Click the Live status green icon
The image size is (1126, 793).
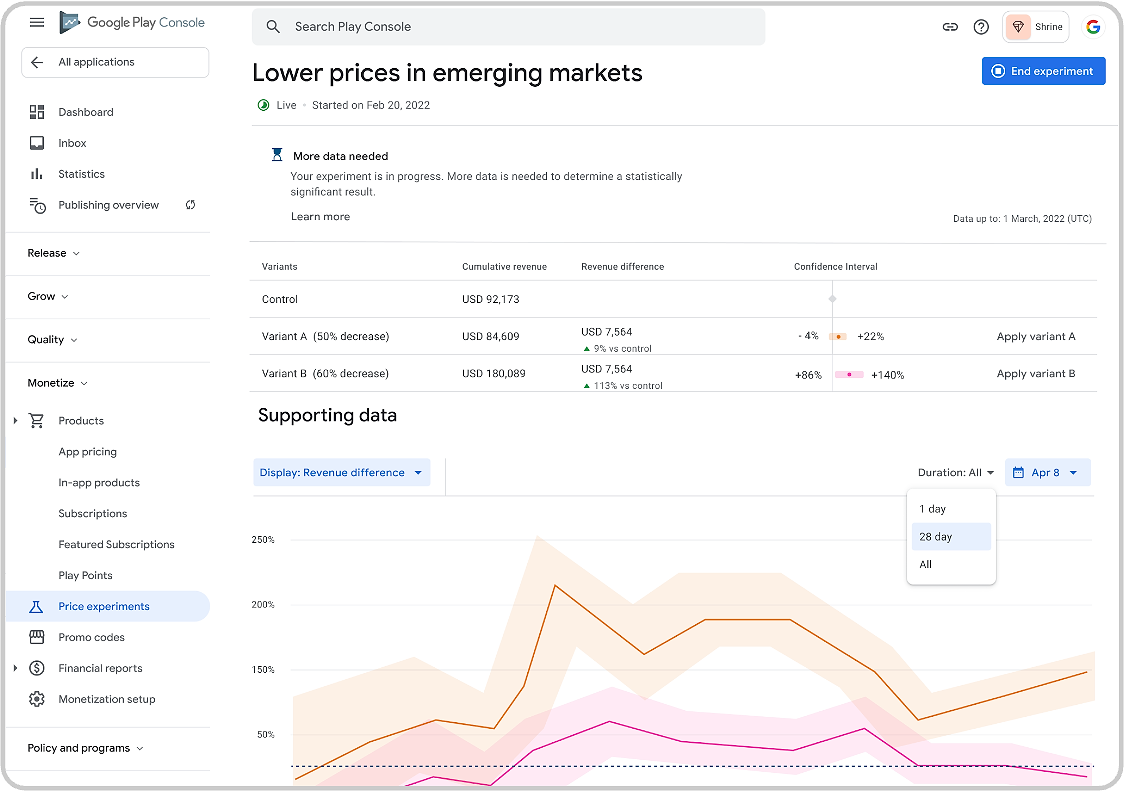264,105
